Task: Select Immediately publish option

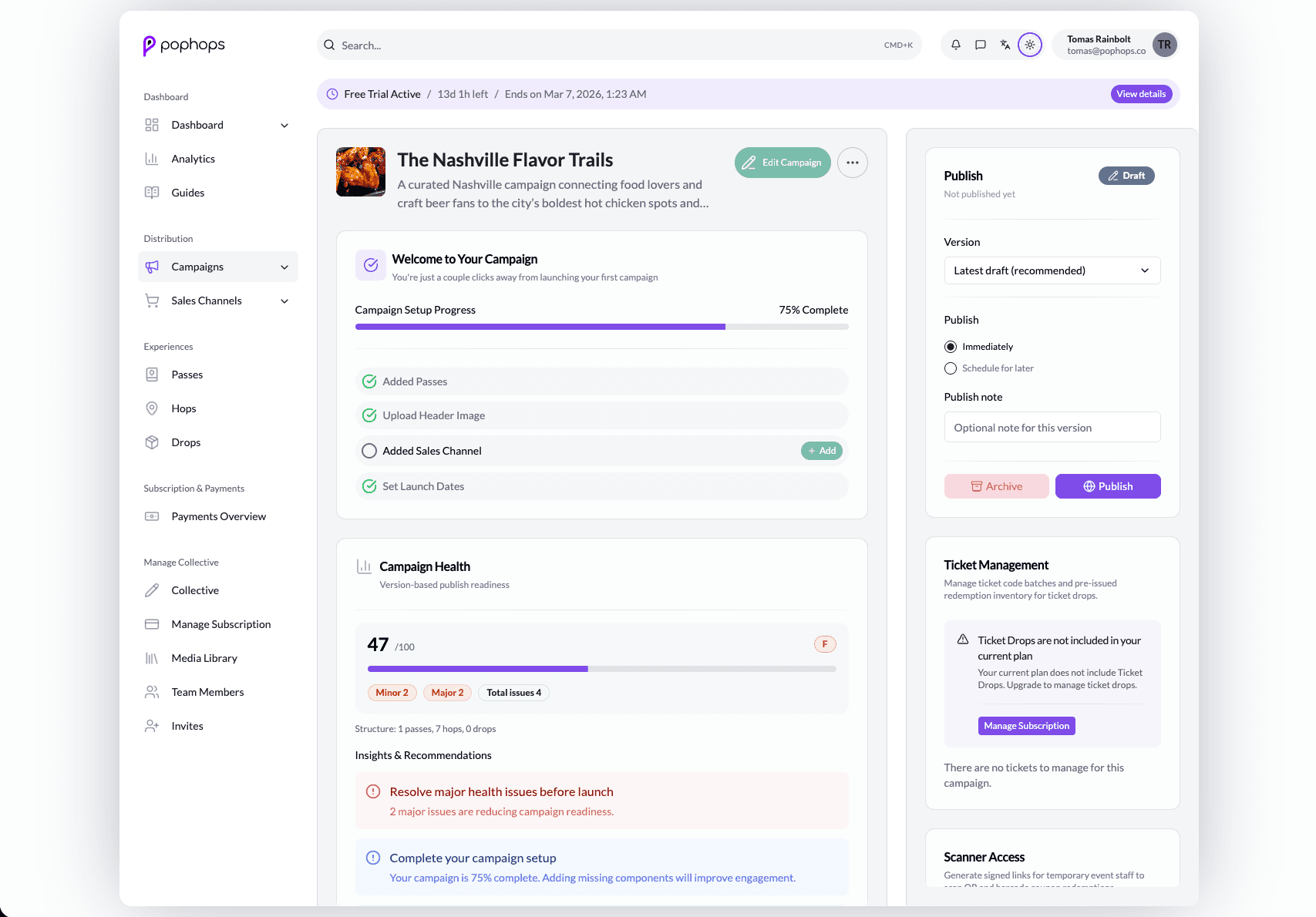Action: [951, 347]
